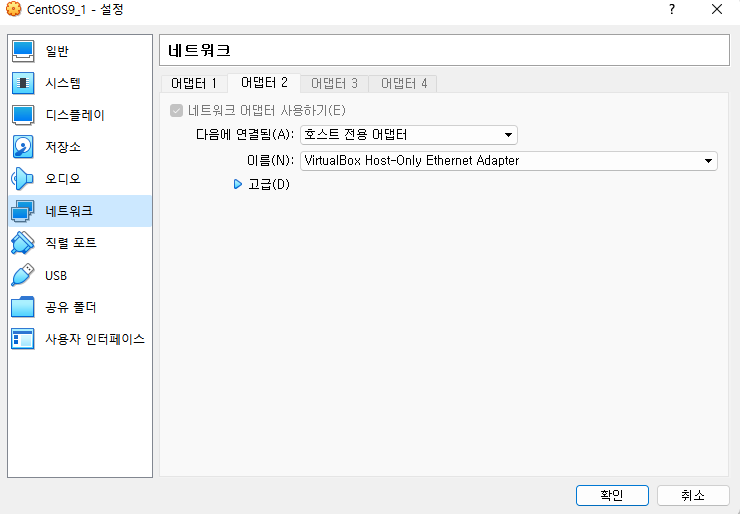Click the VirtualBox app icon in title bar

point(13,9)
